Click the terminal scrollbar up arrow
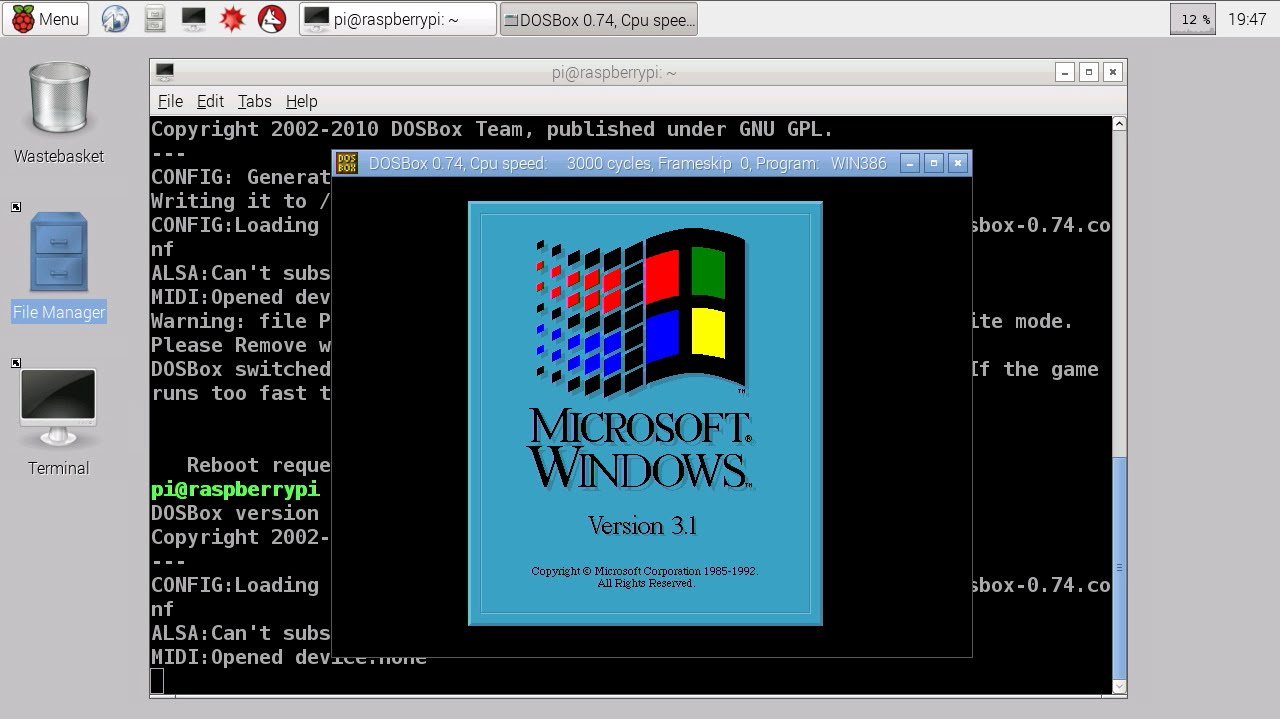This screenshot has width=1280, height=719. pyautogui.click(x=1119, y=124)
